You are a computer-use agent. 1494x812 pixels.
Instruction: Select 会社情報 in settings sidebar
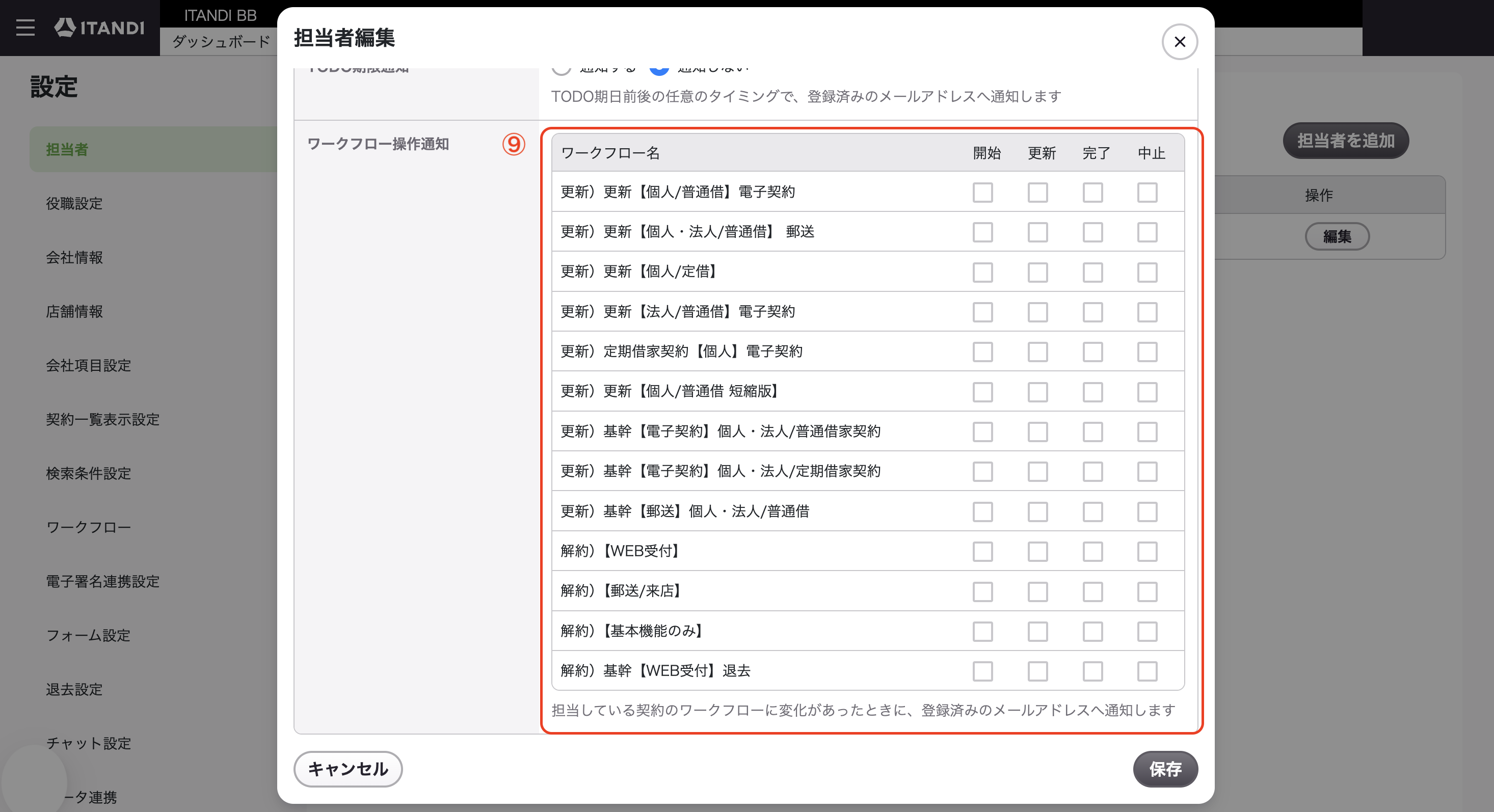pyautogui.click(x=74, y=258)
